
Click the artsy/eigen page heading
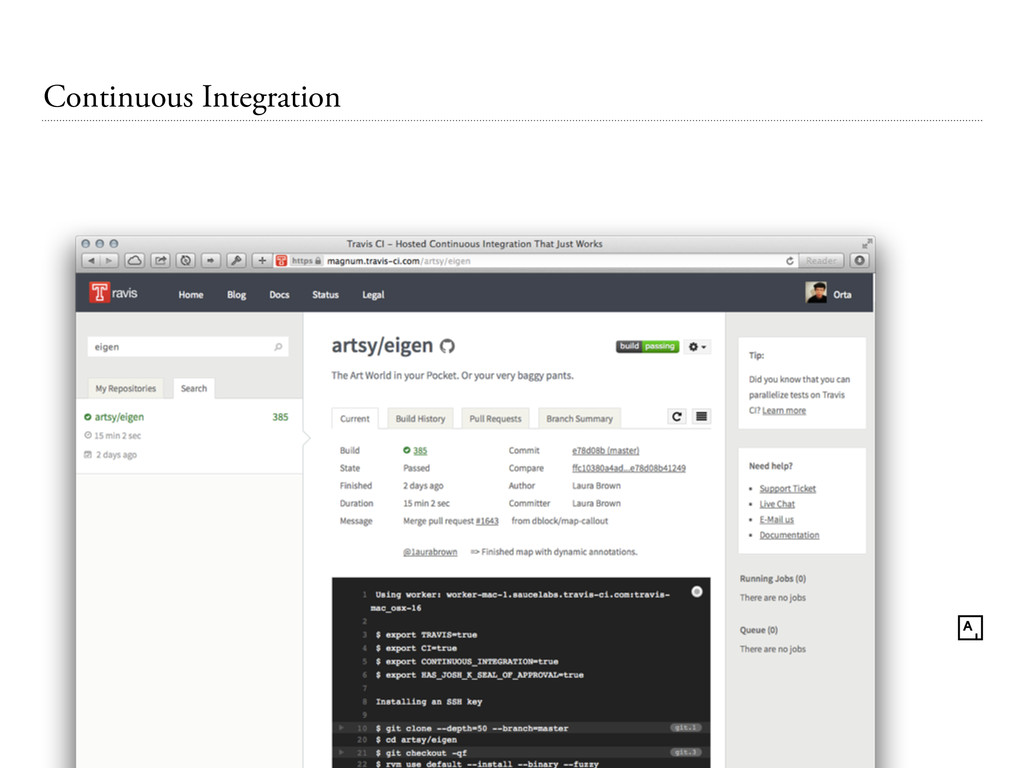click(382, 345)
